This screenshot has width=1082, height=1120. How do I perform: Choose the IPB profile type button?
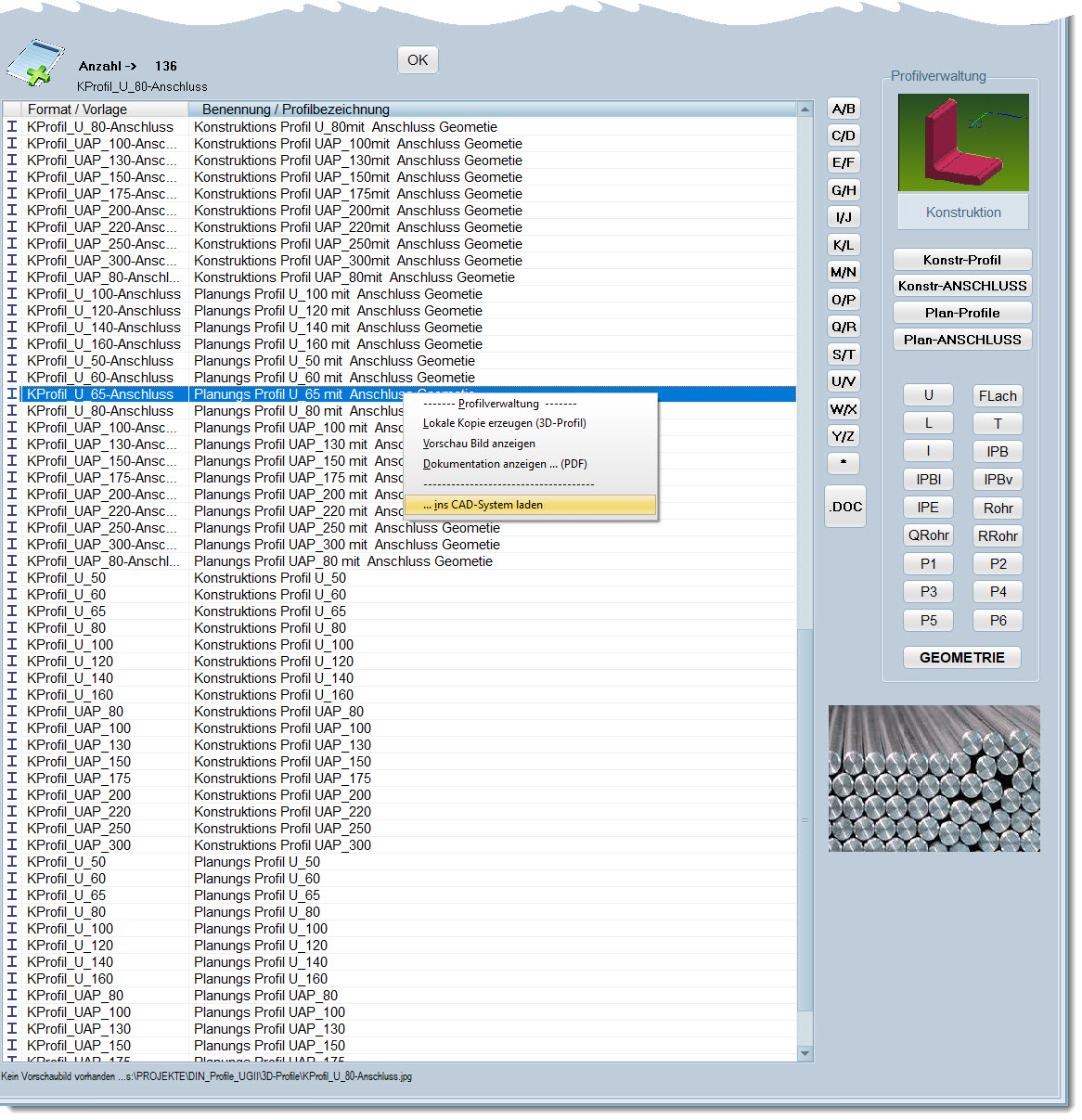click(998, 452)
